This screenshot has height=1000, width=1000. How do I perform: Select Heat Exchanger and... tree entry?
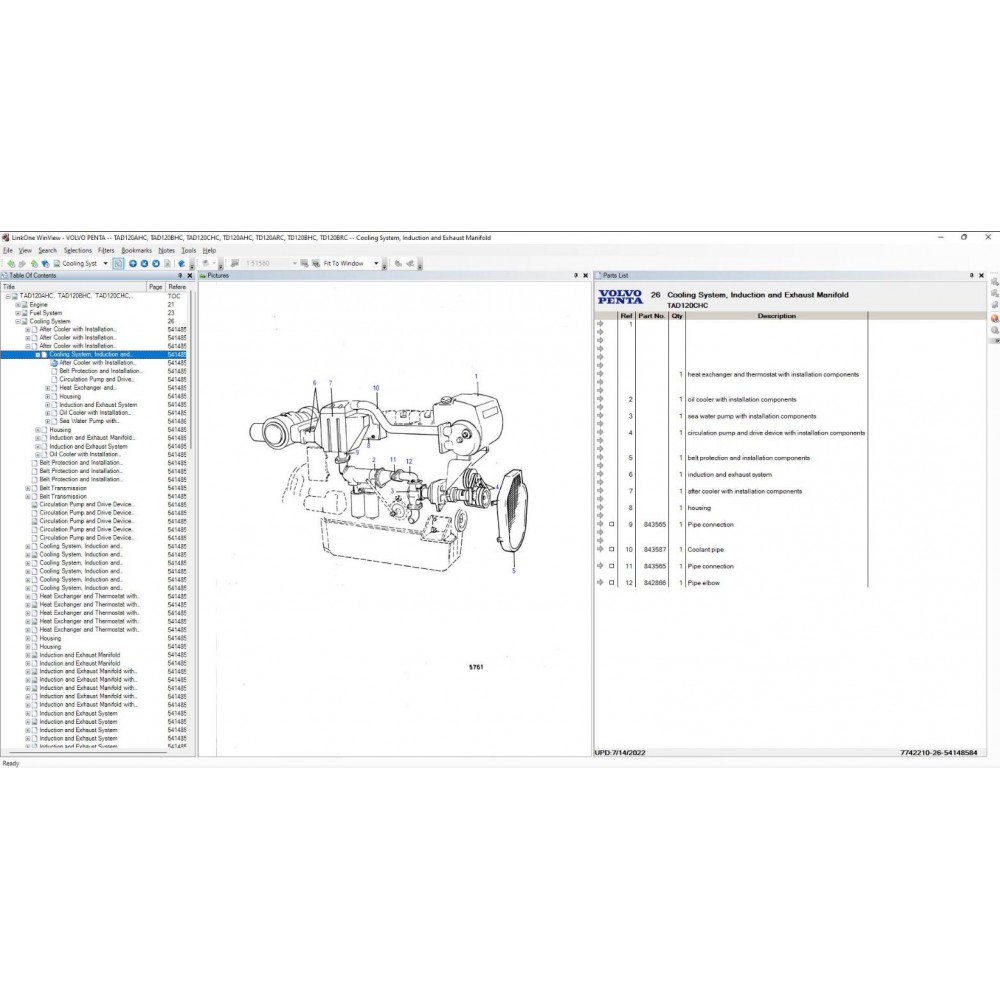[87, 388]
